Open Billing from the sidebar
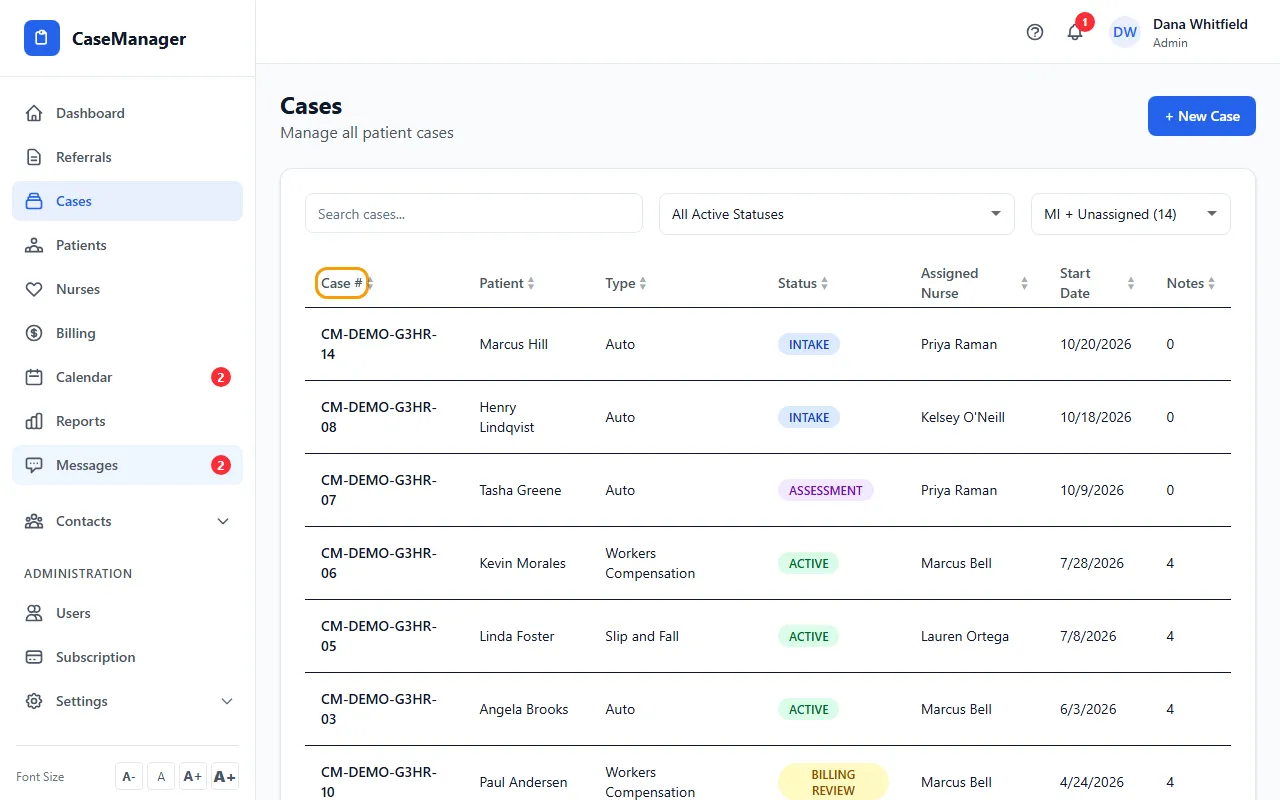 (127, 333)
